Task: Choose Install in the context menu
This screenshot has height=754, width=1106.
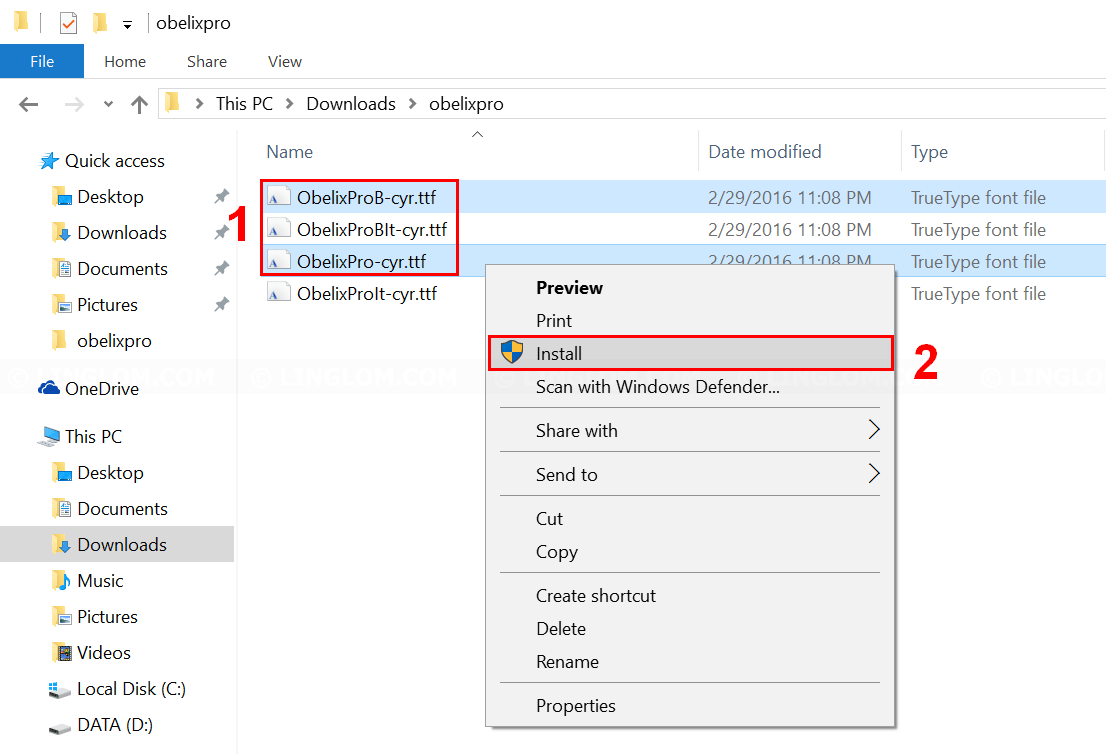Action: (691, 353)
